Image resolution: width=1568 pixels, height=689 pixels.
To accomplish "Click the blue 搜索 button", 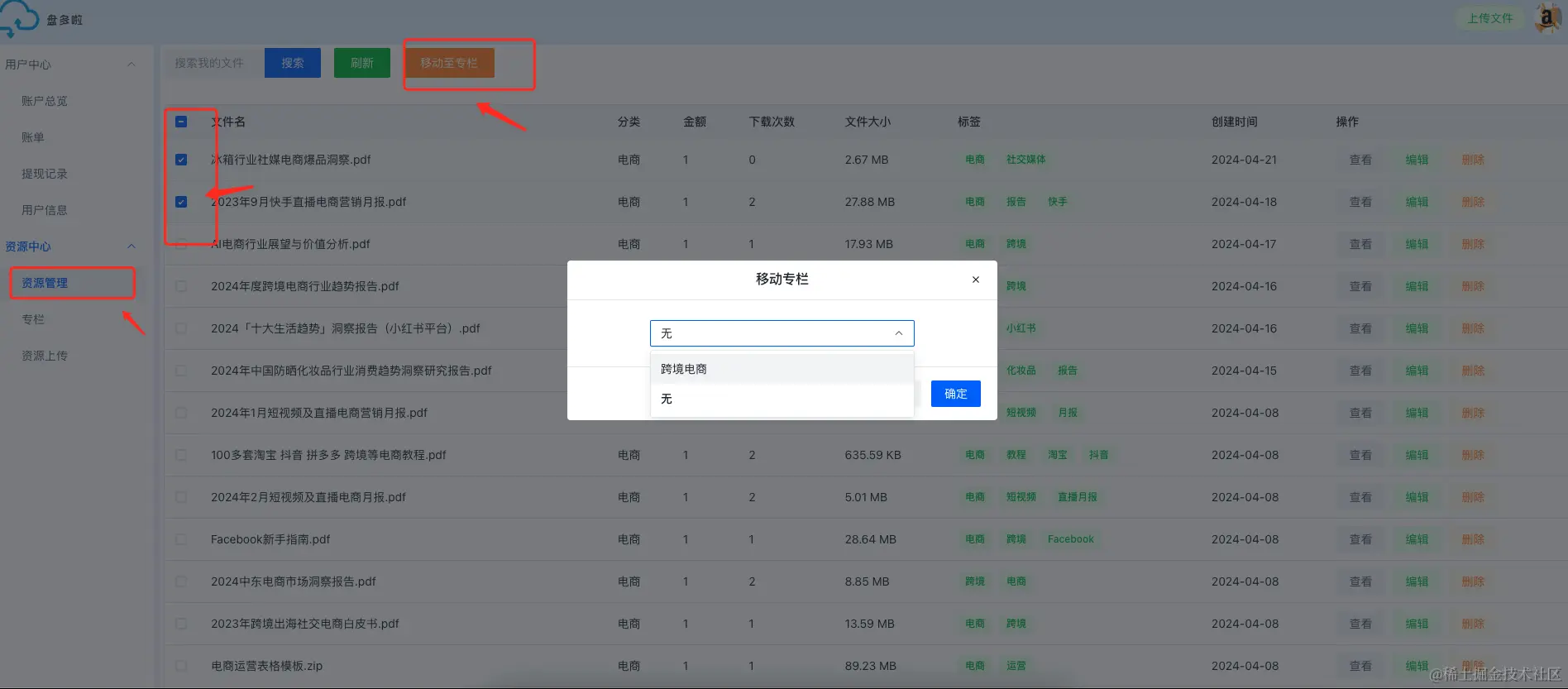I will pos(293,63).
